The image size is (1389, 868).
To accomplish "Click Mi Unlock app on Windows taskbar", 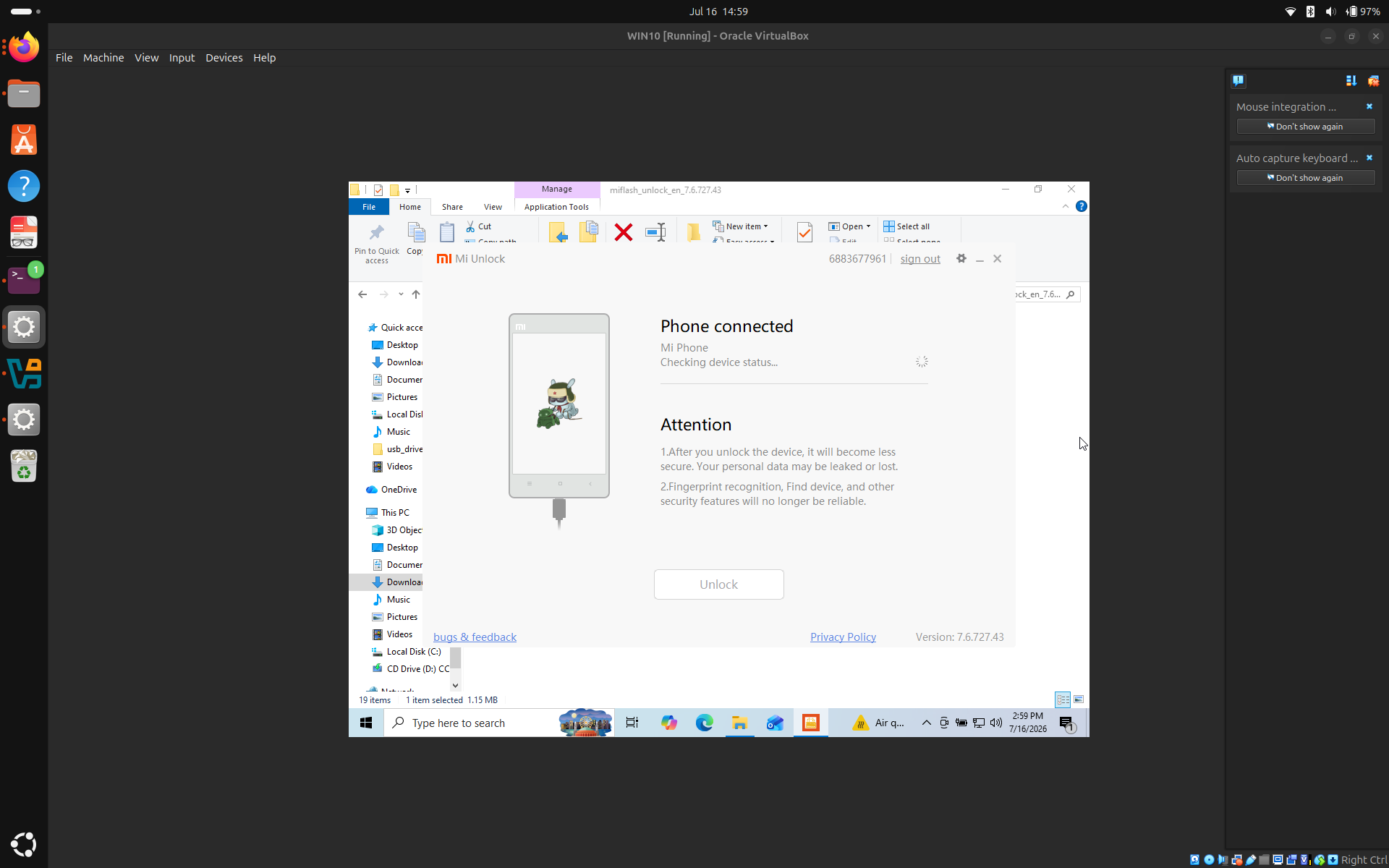I will 811,723.
